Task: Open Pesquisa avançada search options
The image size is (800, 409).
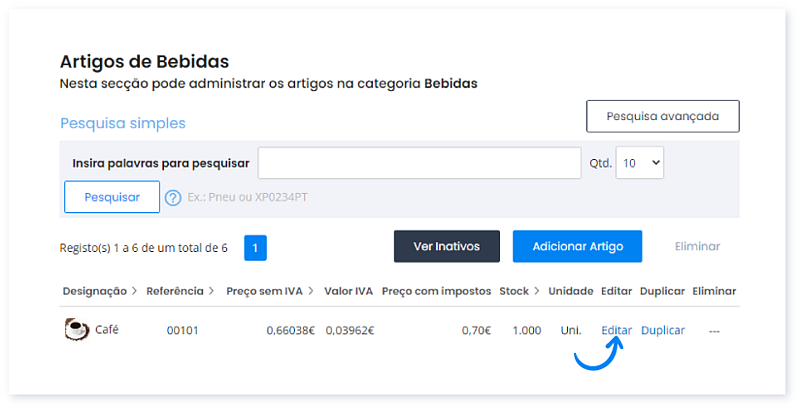Action: (662, 116)
